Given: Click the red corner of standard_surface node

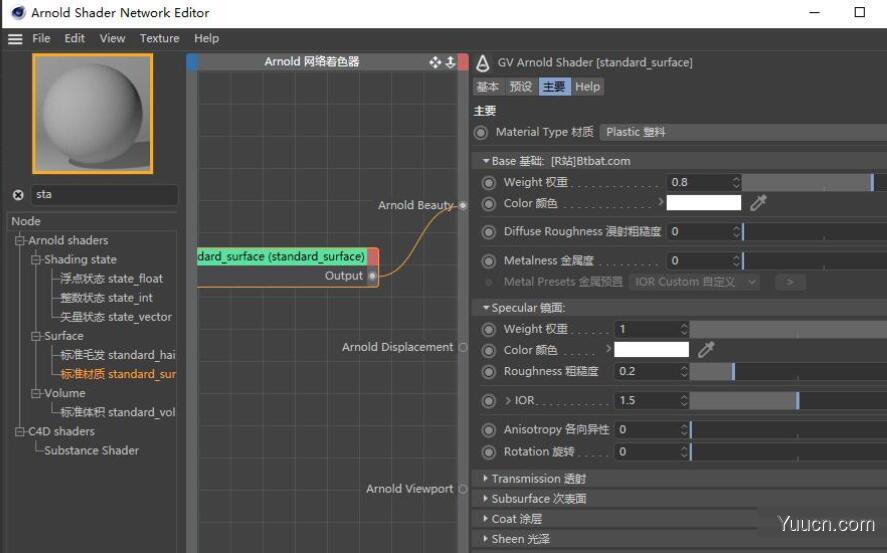Looking at the screenshot, I should (x=373, y=256).
